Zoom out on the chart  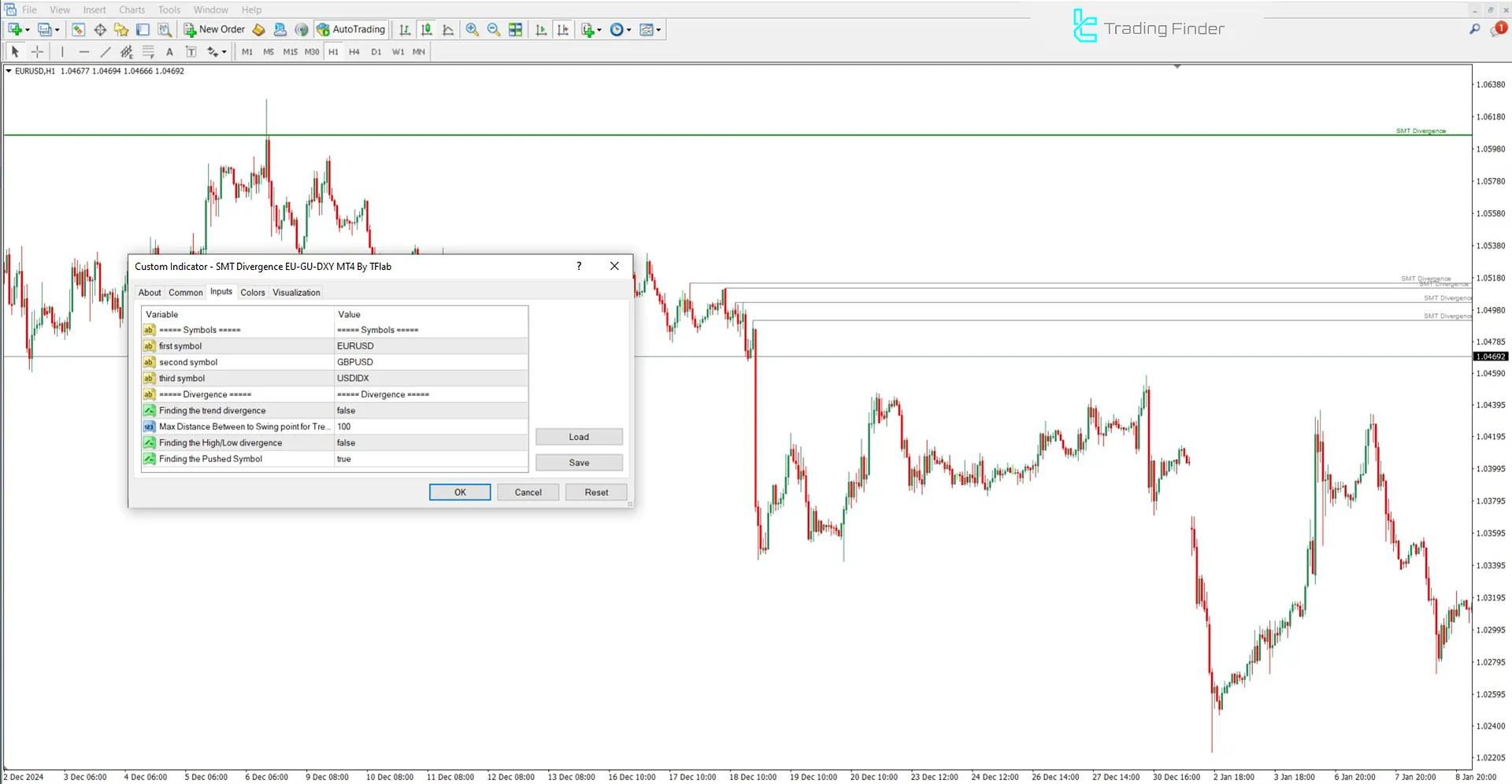(494, 30)
